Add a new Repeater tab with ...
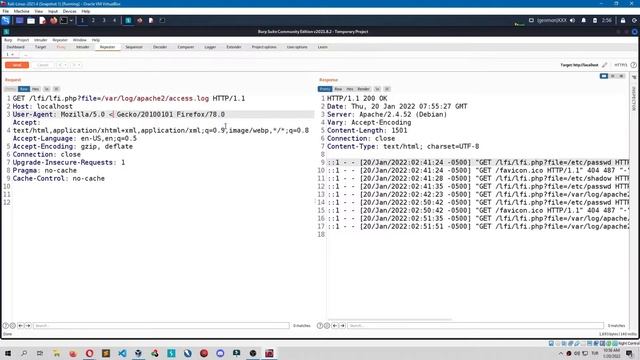This screenshot has height=360, width=640. click(x=25, y=55)
